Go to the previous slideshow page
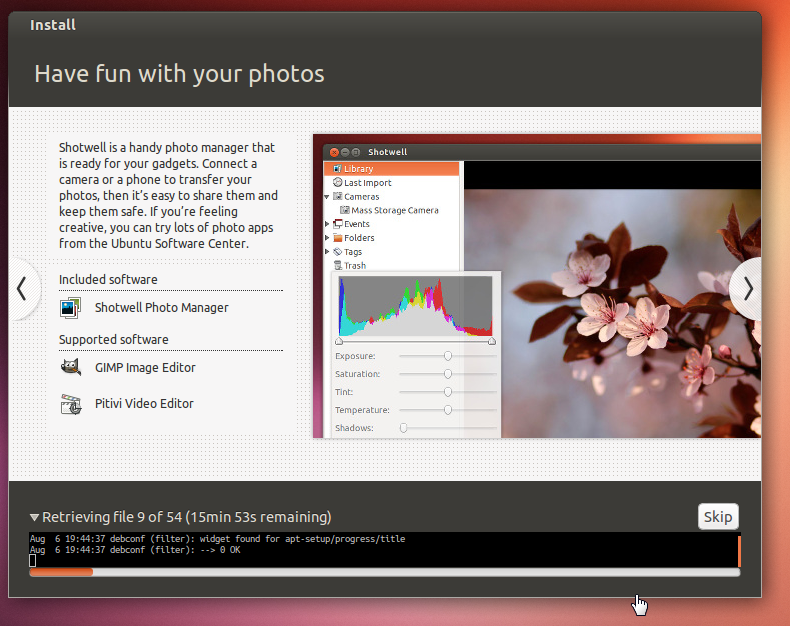 [22, 289]
